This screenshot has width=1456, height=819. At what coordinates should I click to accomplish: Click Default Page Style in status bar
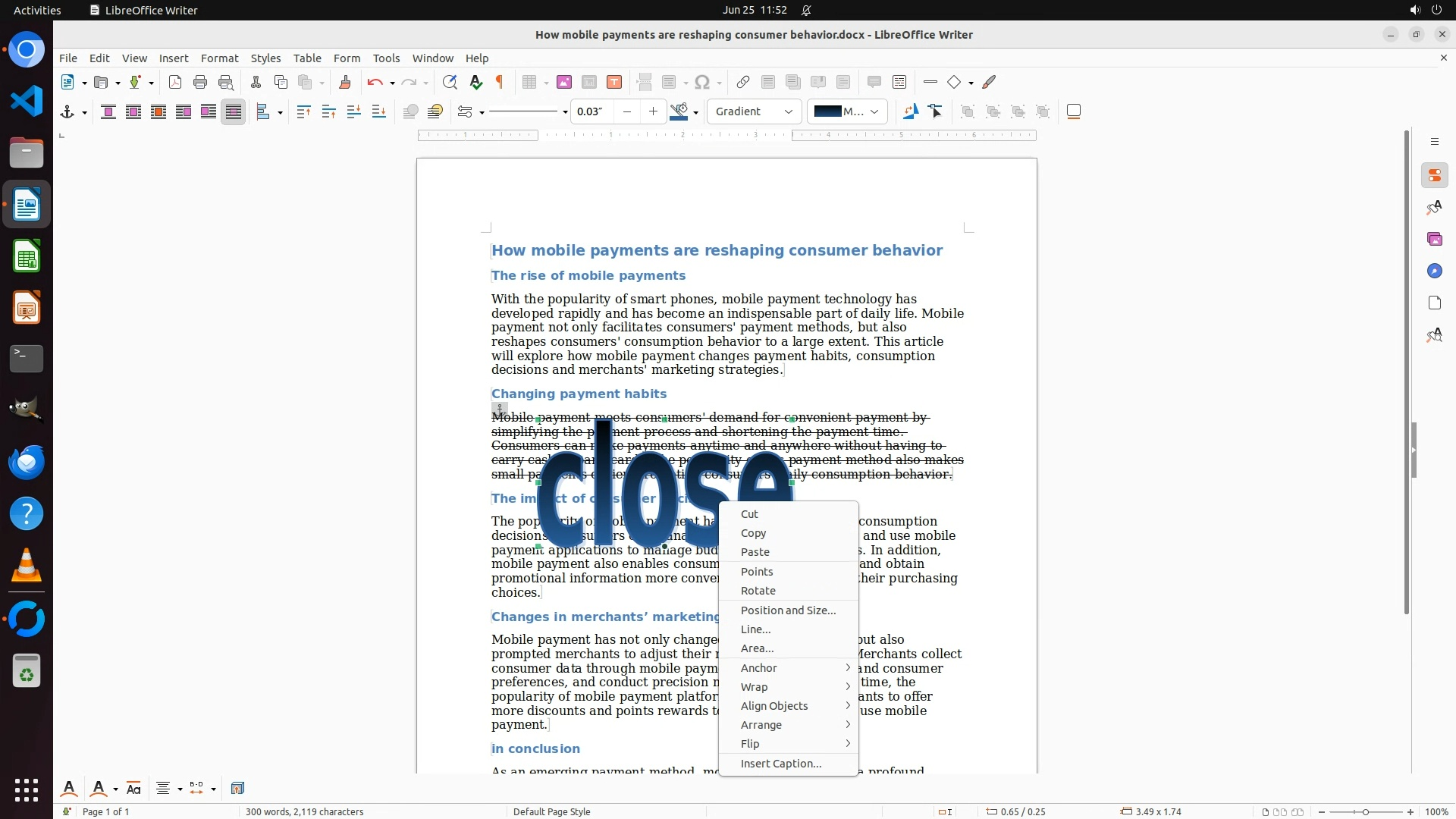tap(551, 811)
